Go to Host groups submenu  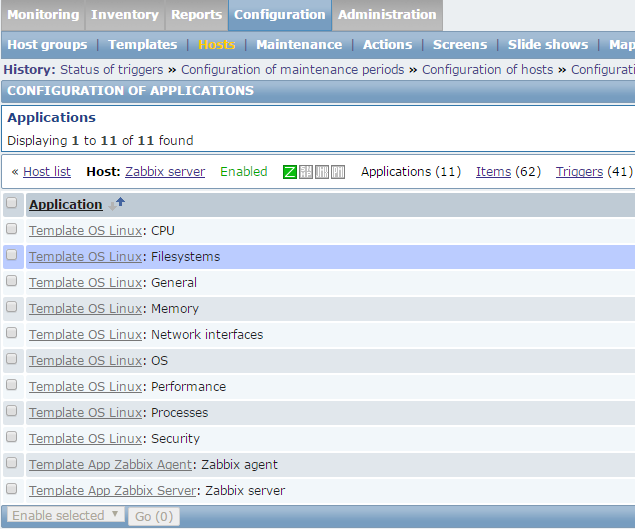coord(47,45)
